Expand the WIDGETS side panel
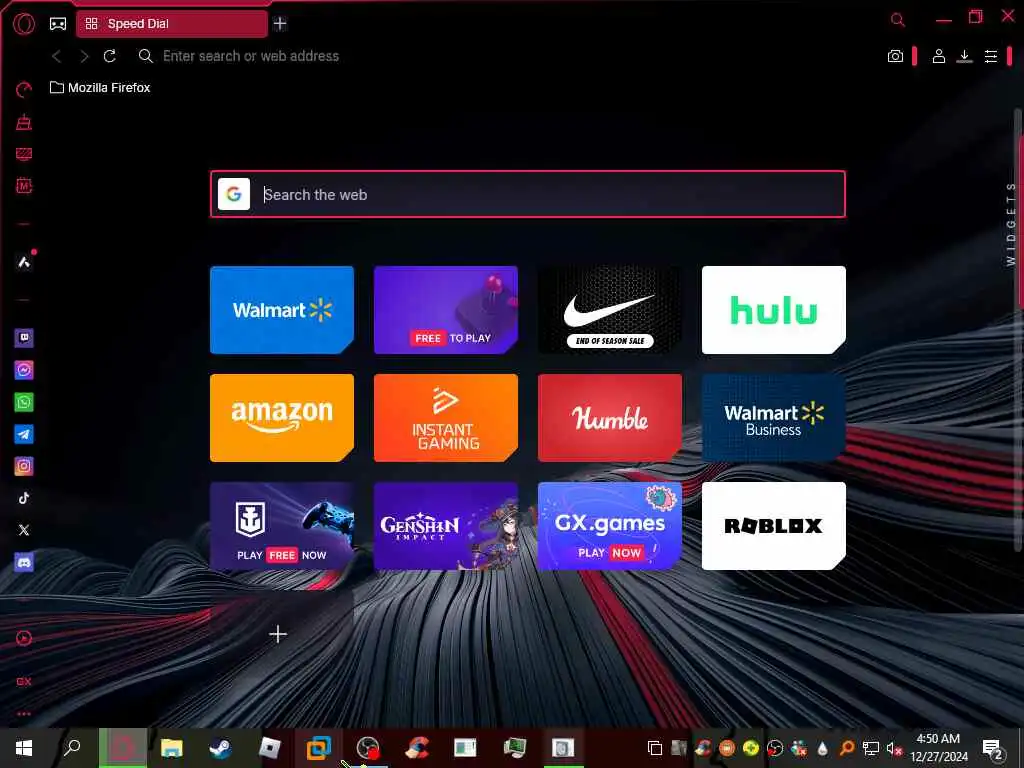 (x=1011, y=224)
